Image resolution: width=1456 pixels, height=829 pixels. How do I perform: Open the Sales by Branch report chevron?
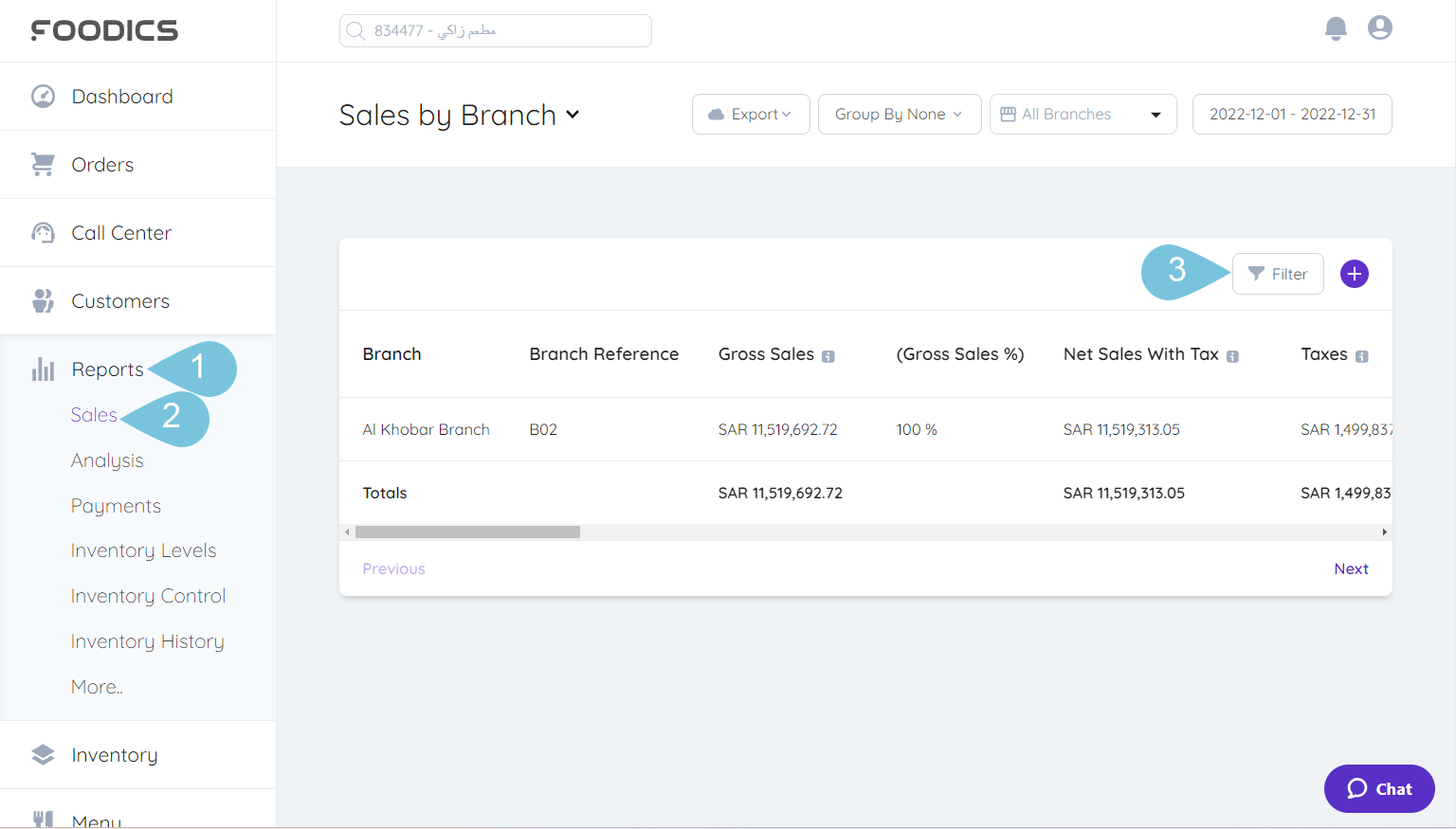pos(573,115)
